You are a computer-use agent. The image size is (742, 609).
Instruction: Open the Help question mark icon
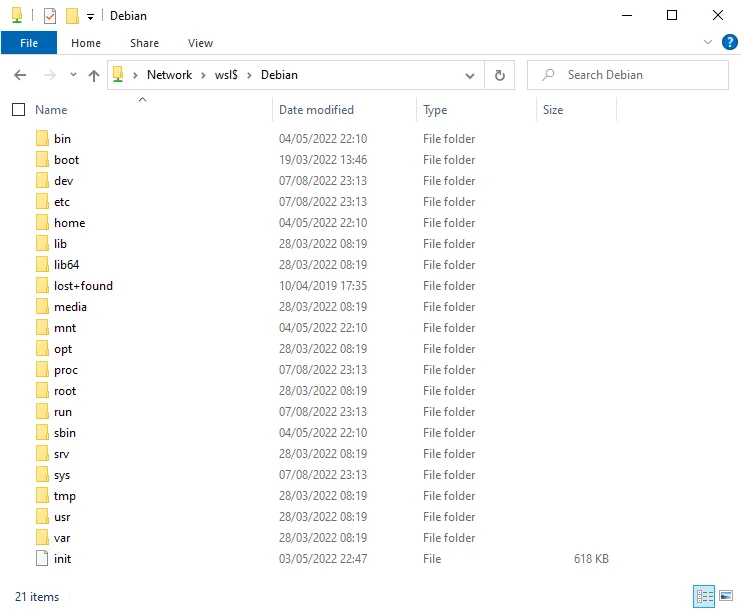click(x=729, y=42)
